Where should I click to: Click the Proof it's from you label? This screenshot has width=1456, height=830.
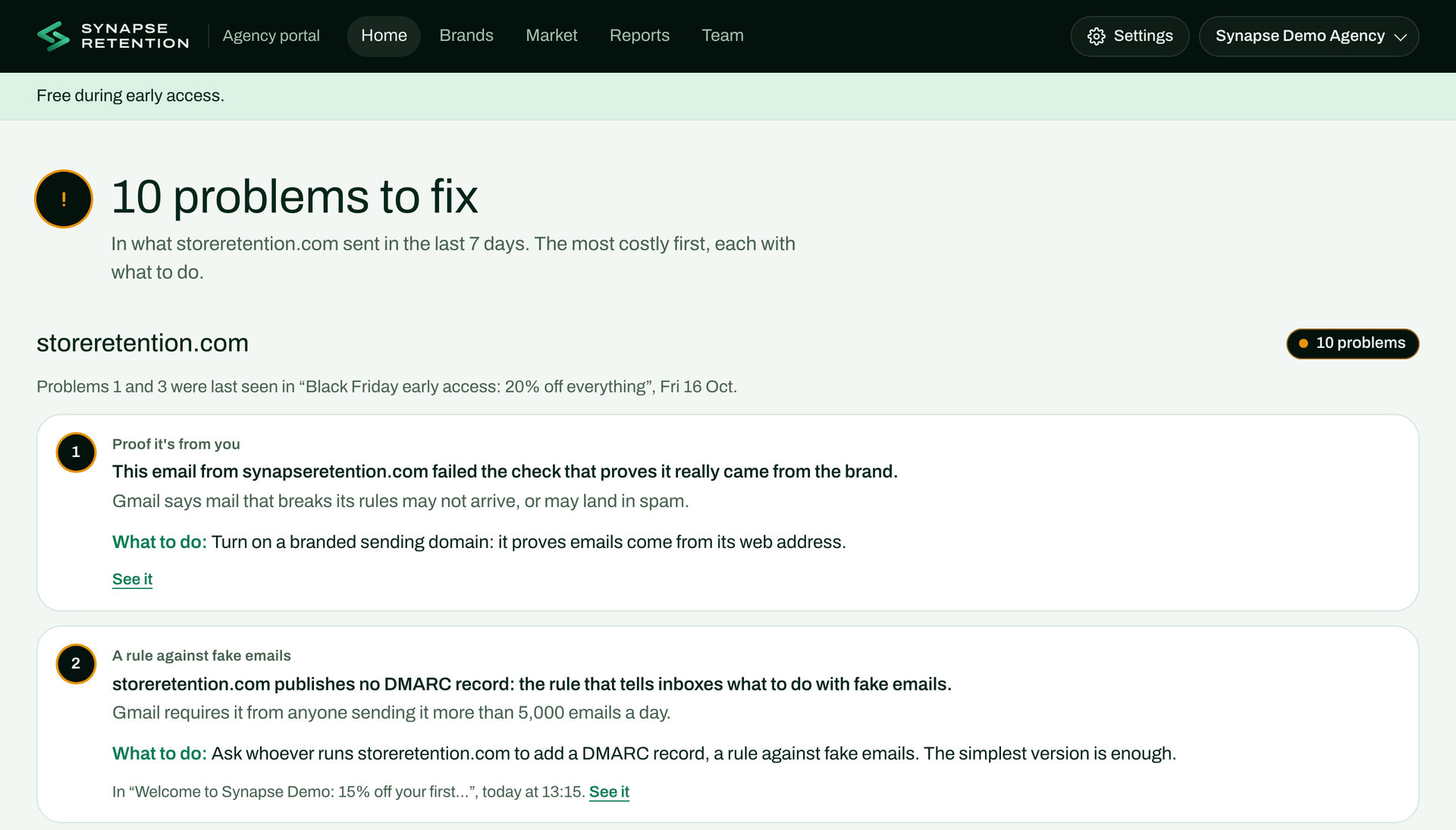(x=176, y=444)
